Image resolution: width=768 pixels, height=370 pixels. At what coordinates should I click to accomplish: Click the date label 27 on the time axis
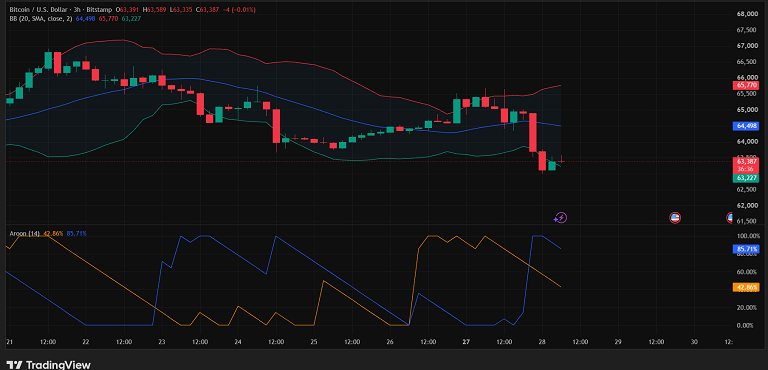tap(466, 342)
